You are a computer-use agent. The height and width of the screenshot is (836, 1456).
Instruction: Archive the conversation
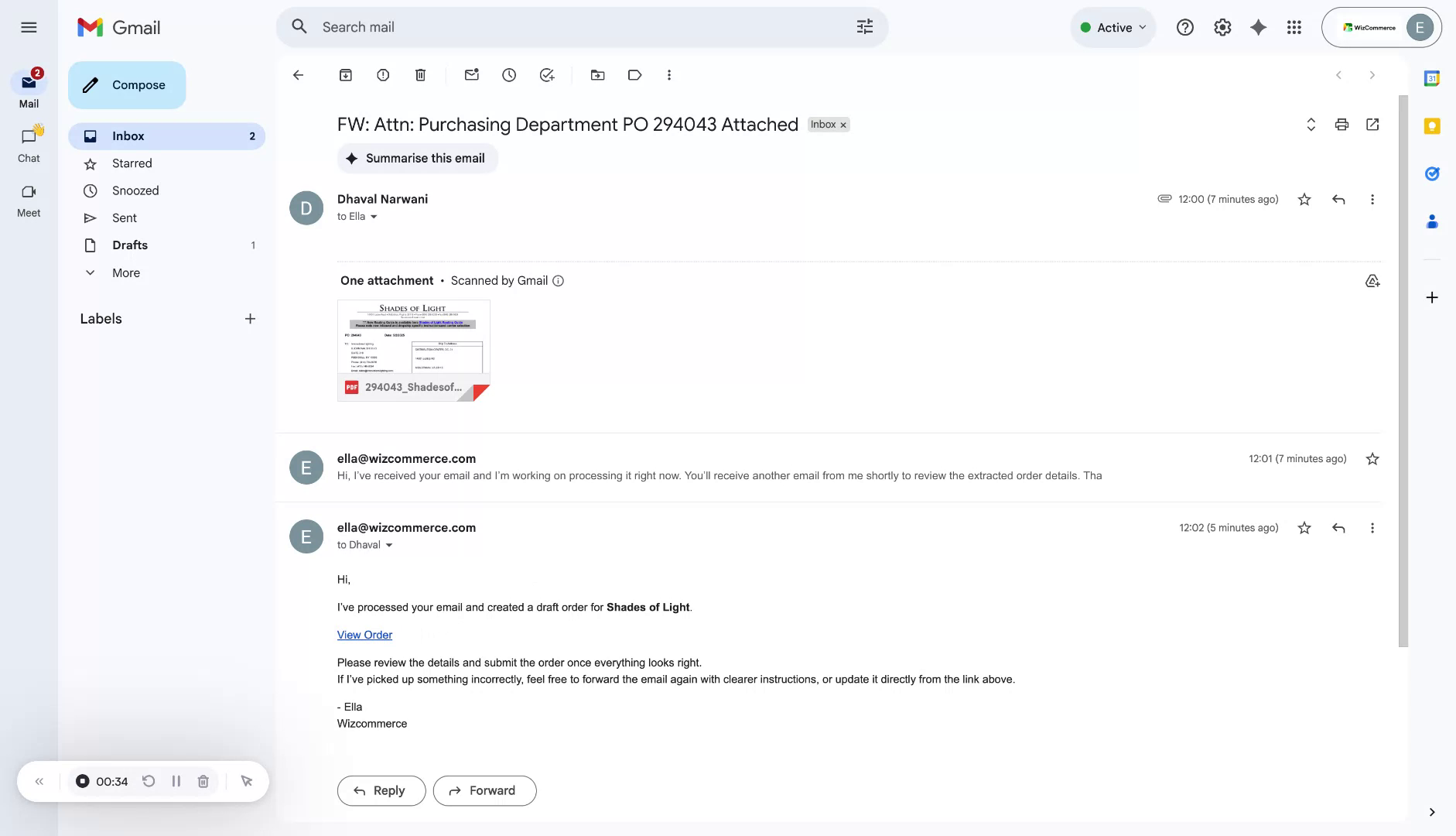click(346, 74)
